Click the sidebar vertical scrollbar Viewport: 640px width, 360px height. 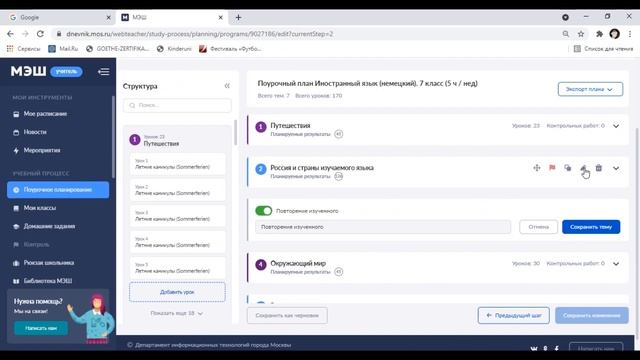[x=113, y=137]
